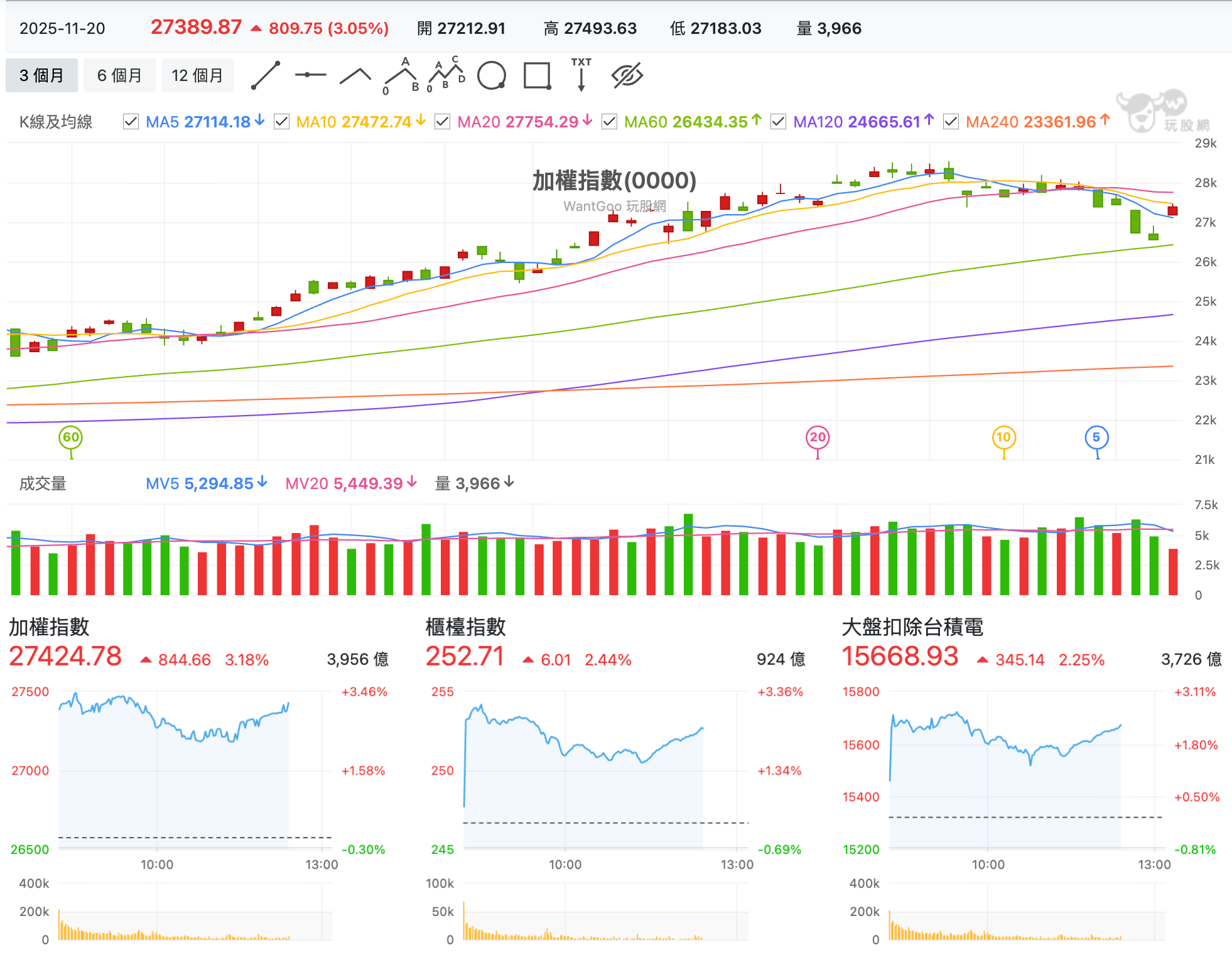Click the 加權指數 quote 27424.78

click(65, 657)
